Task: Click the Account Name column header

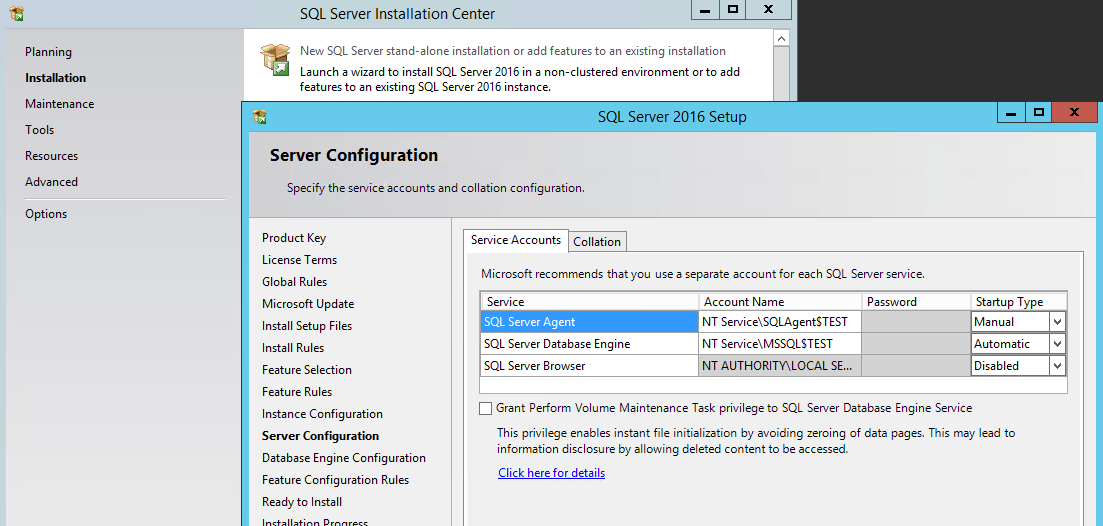Action: (x=780, y=302)
